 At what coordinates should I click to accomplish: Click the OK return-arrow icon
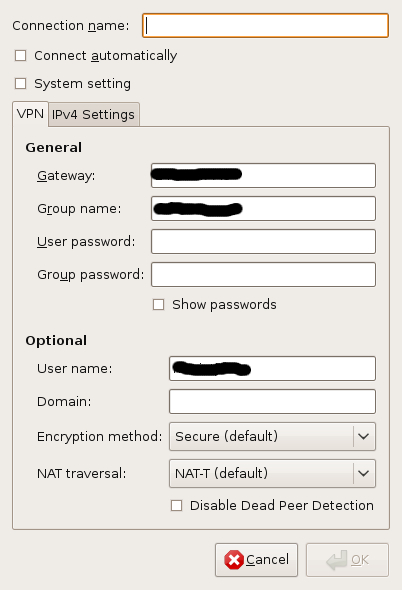click(337, 560)
